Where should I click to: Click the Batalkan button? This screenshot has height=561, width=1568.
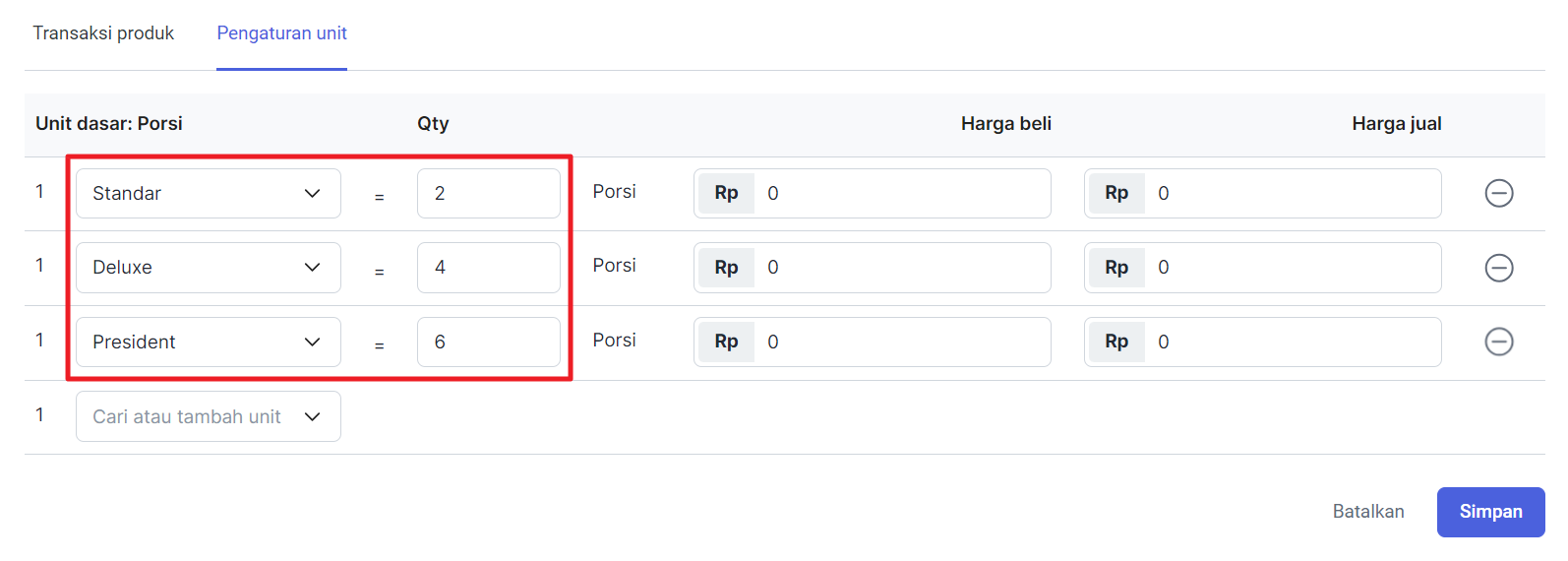point(1368,512)
